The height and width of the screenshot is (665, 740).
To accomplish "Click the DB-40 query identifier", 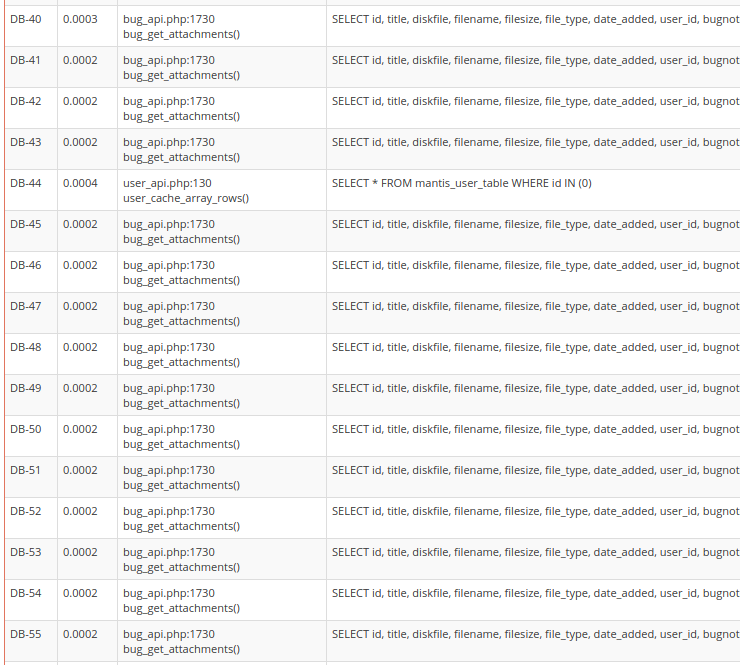I will click(26, 19).
